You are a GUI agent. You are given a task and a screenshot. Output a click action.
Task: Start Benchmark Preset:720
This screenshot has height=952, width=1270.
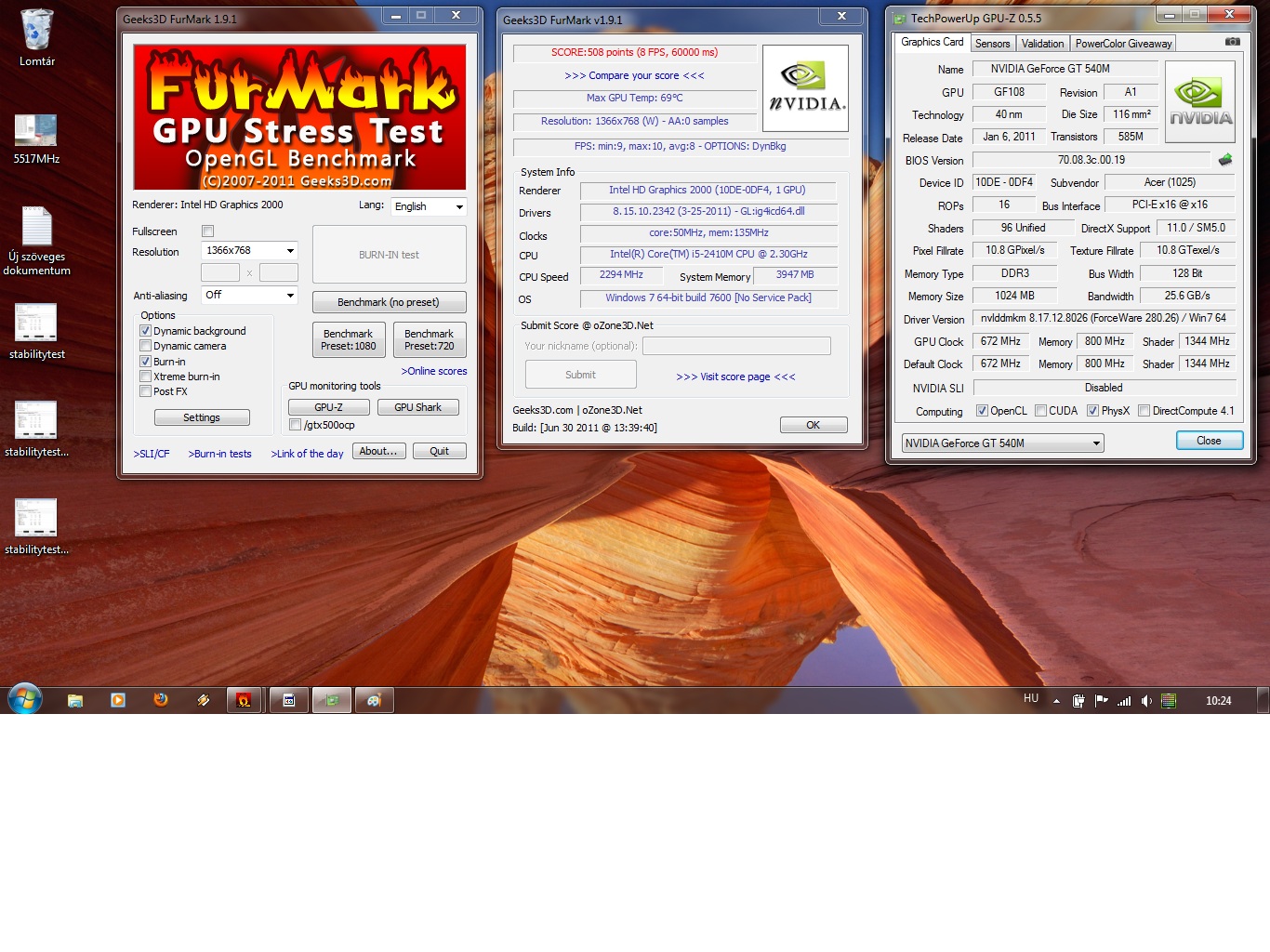coord(430,339)
